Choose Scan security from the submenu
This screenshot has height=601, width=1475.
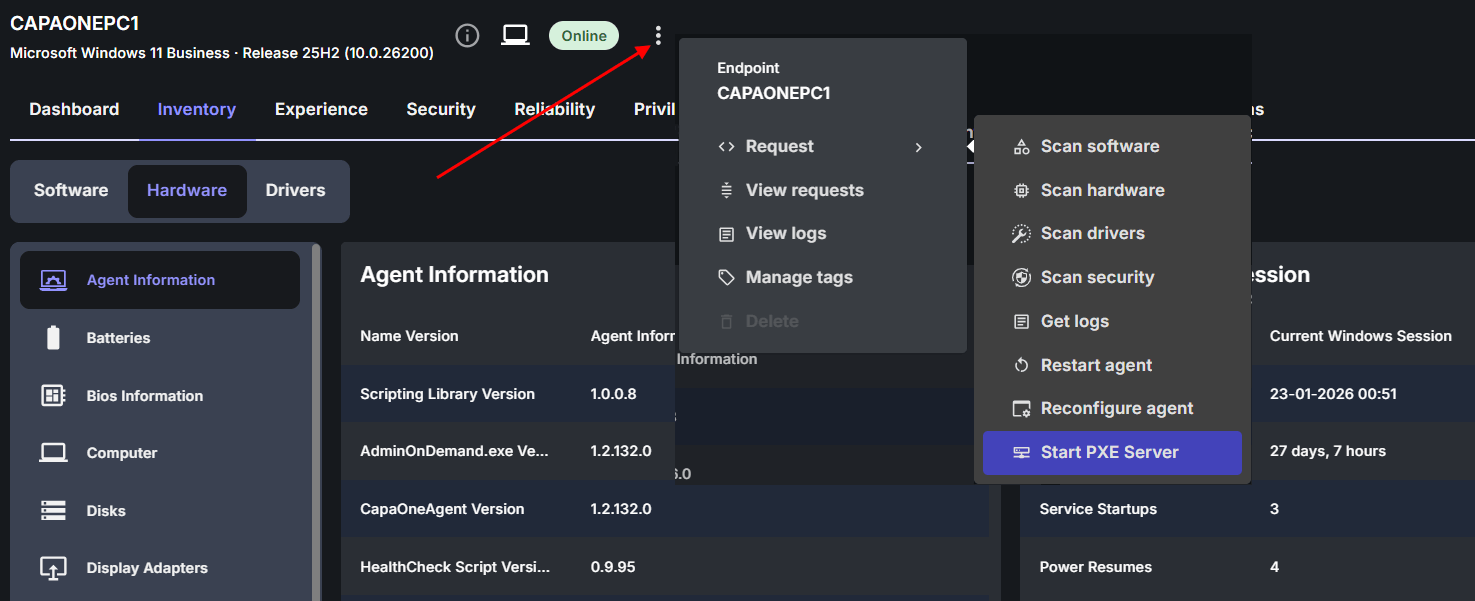click(x=1112, y=278)
